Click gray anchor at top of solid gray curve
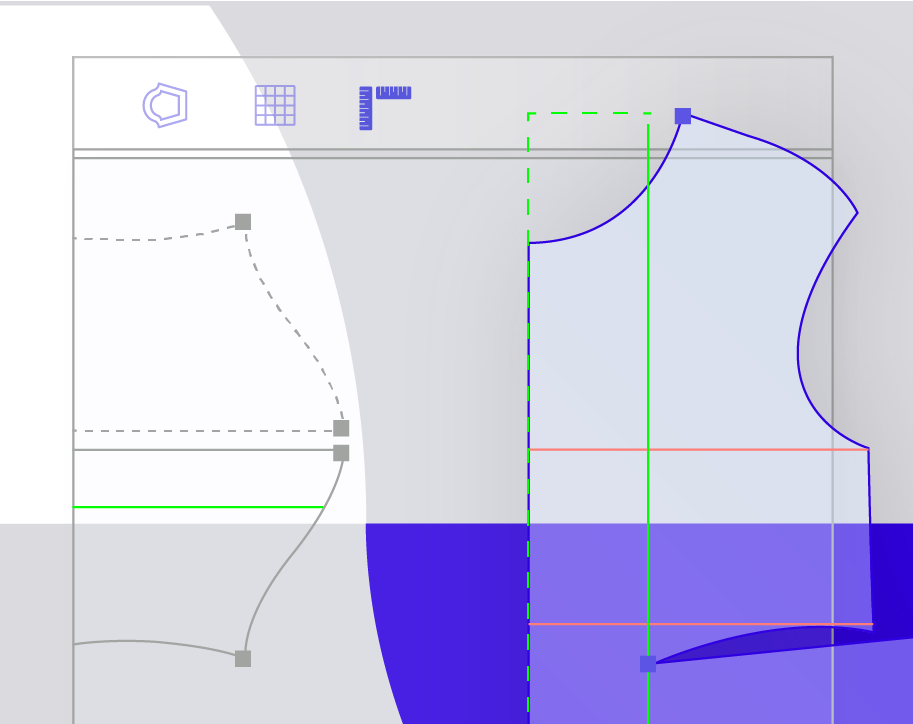 click(341, 453)
